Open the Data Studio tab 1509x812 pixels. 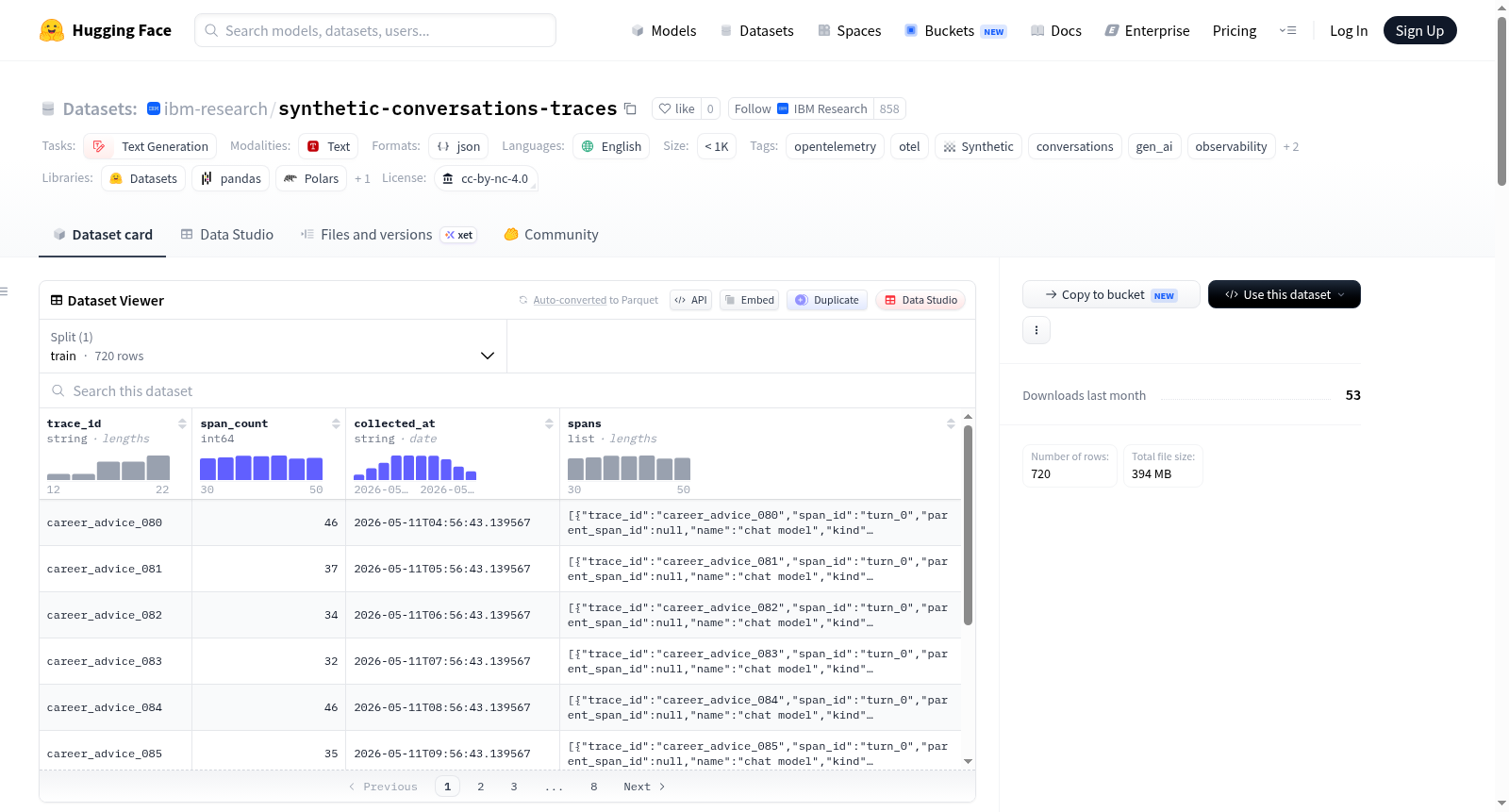tap(226, 235)
